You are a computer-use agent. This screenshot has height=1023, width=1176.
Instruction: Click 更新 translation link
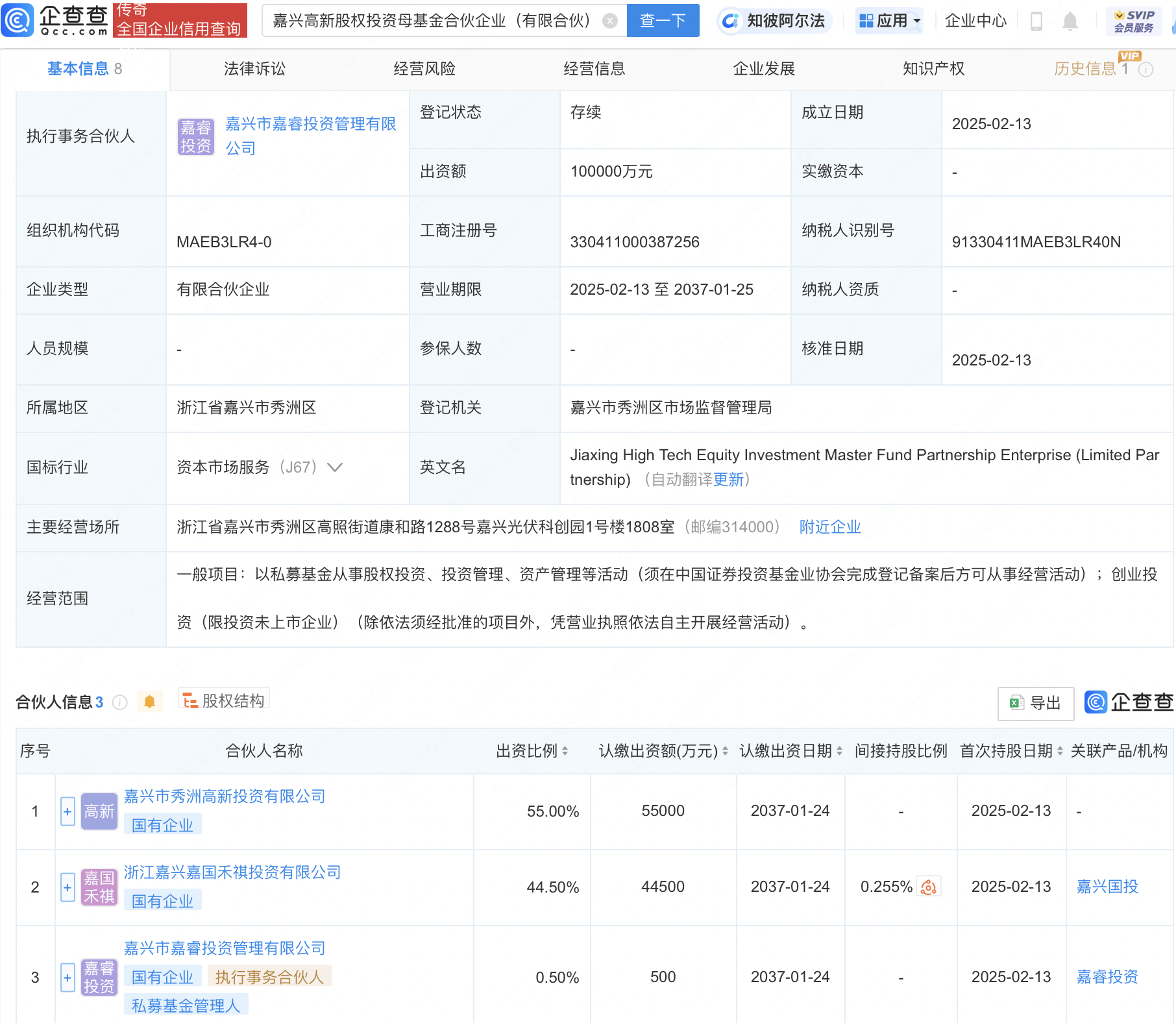(728, 480)
